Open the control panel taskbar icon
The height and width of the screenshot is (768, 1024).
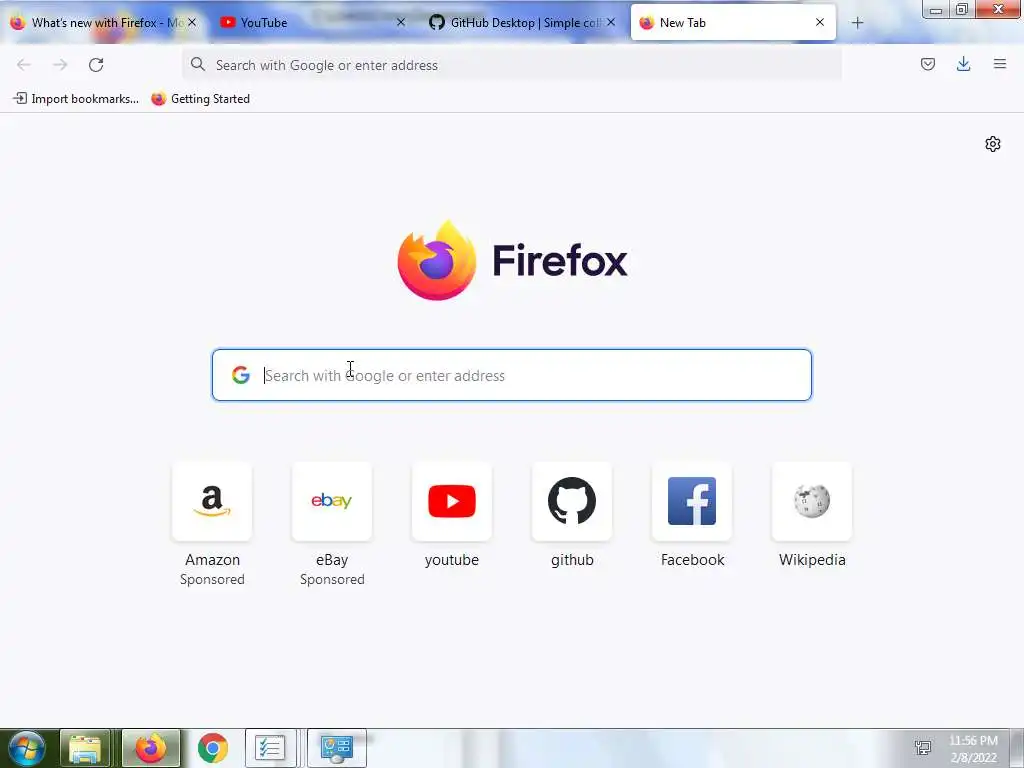point(337,748)
